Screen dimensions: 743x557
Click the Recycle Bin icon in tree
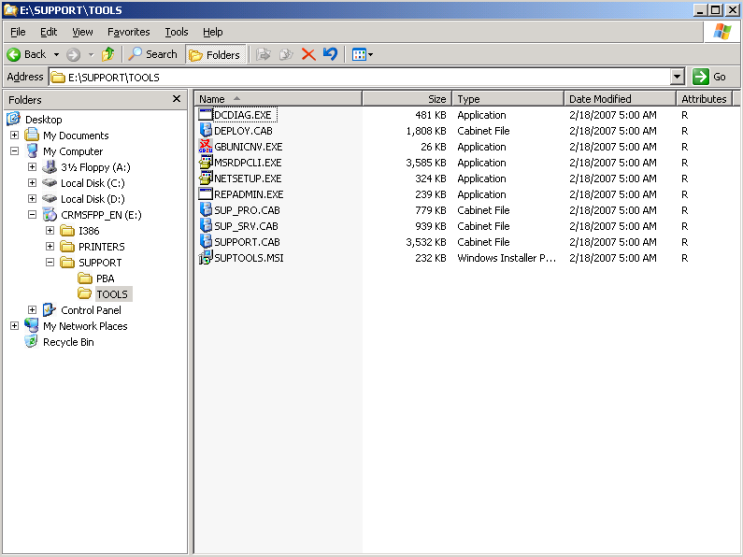[x=31, y=341]
